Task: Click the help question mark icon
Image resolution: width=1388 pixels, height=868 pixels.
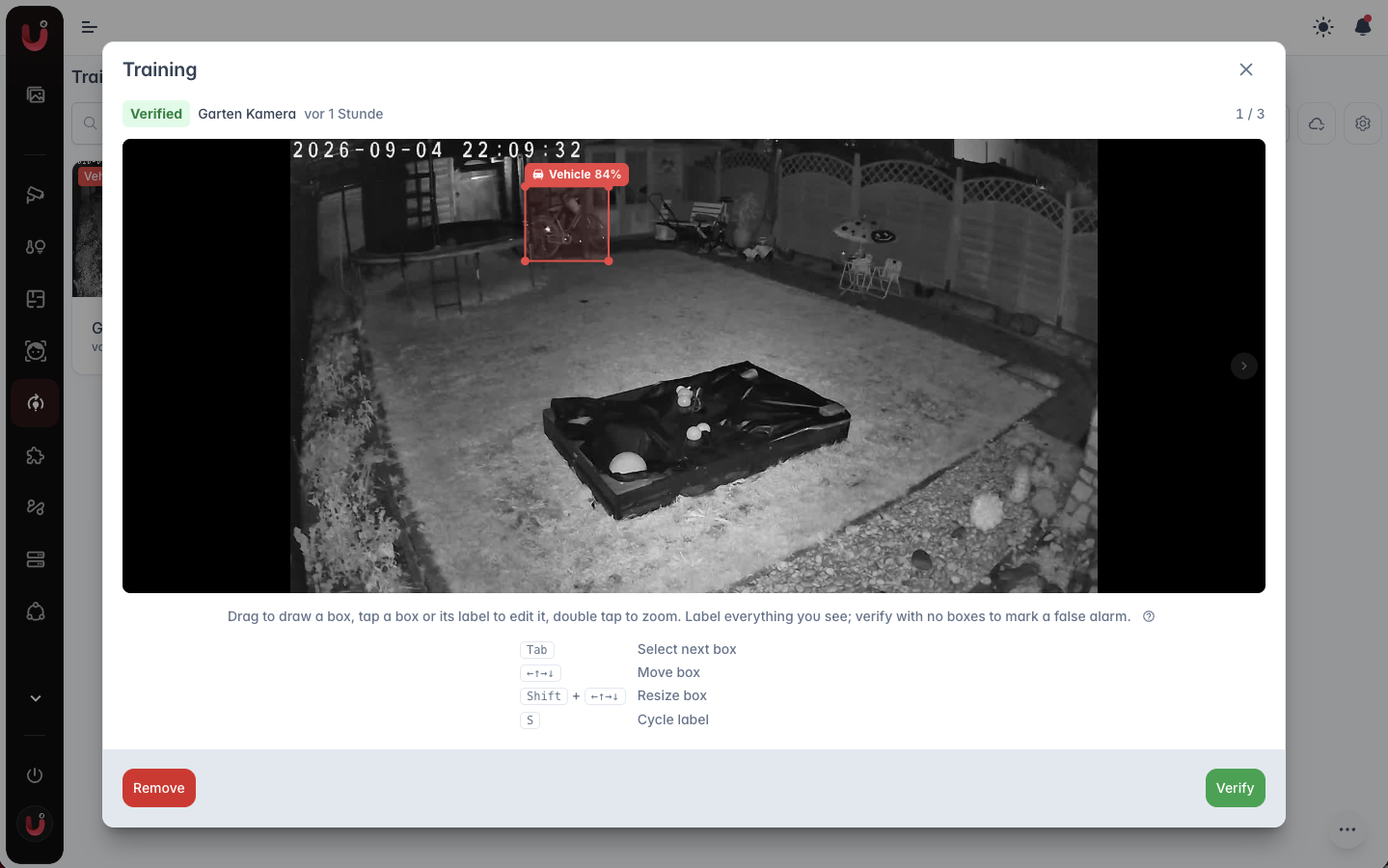Action: click(x=1149, y=616)
